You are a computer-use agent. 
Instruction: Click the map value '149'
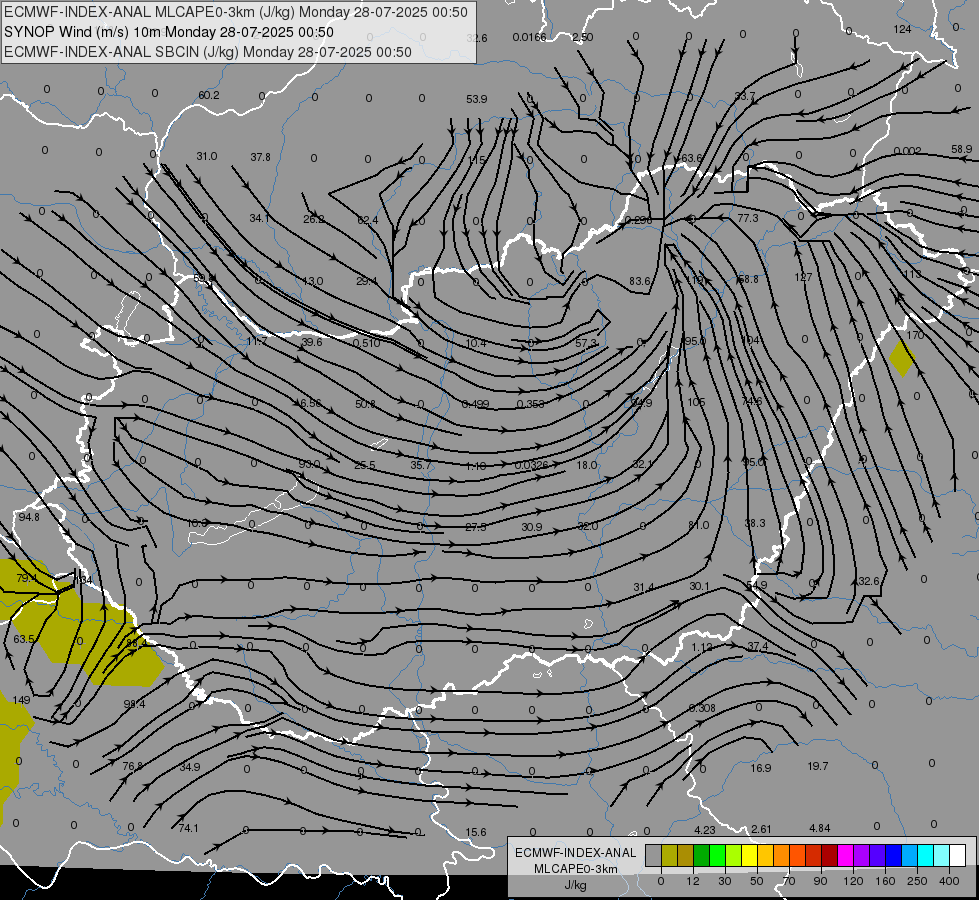click(x=21, y=700)
